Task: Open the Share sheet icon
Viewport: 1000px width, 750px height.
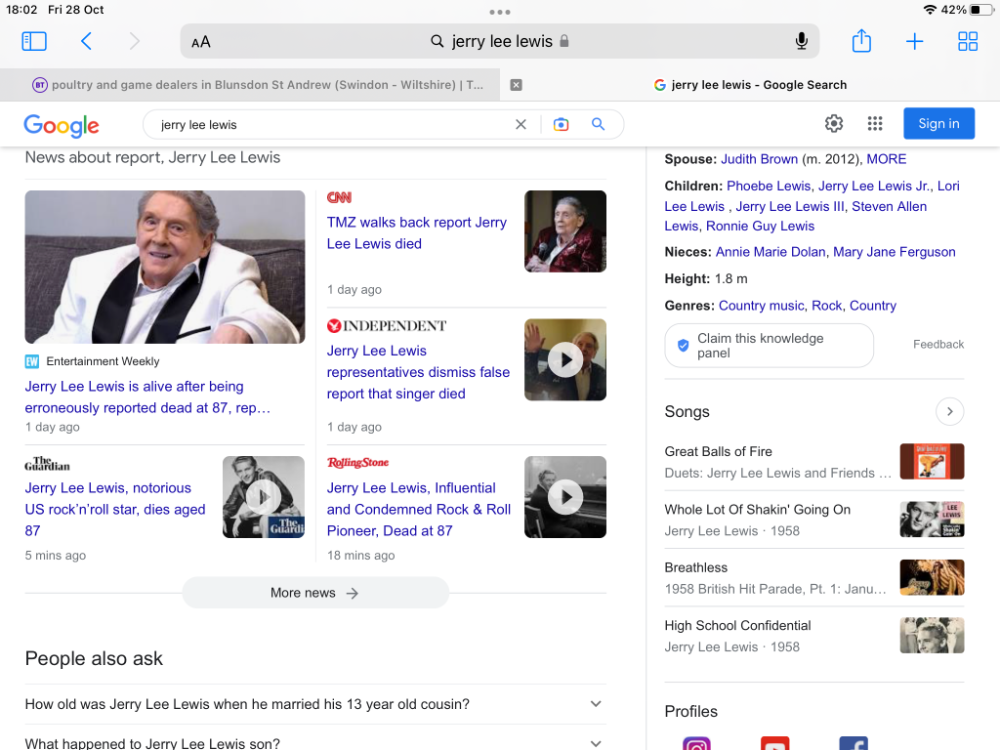Action: [861, 41]
